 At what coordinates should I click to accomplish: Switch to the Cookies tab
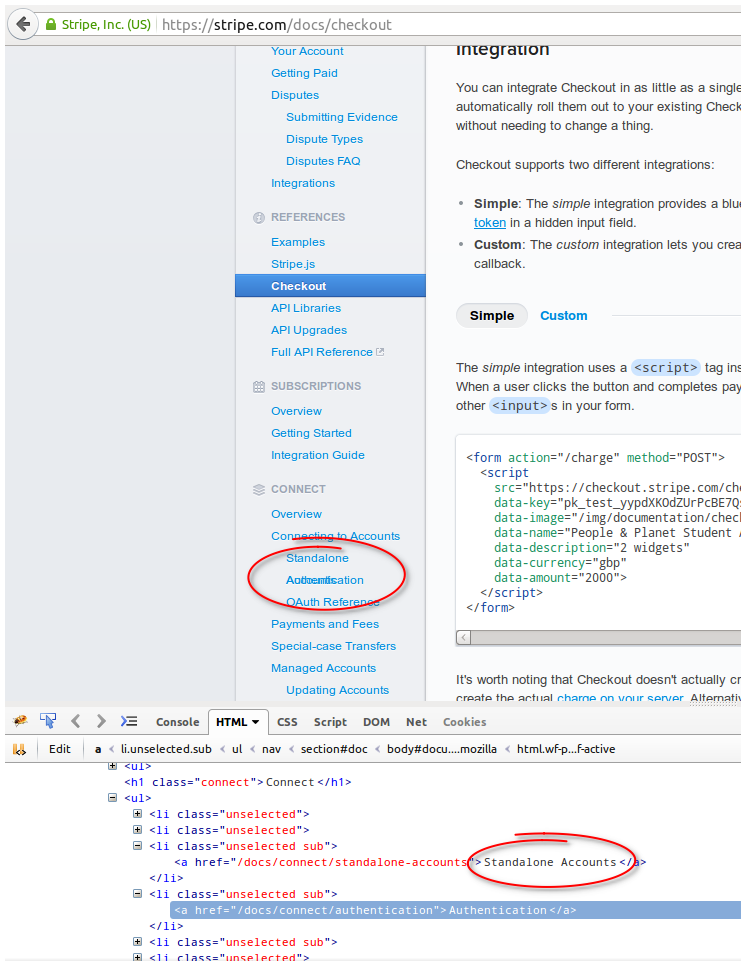[x=464, y=722]
